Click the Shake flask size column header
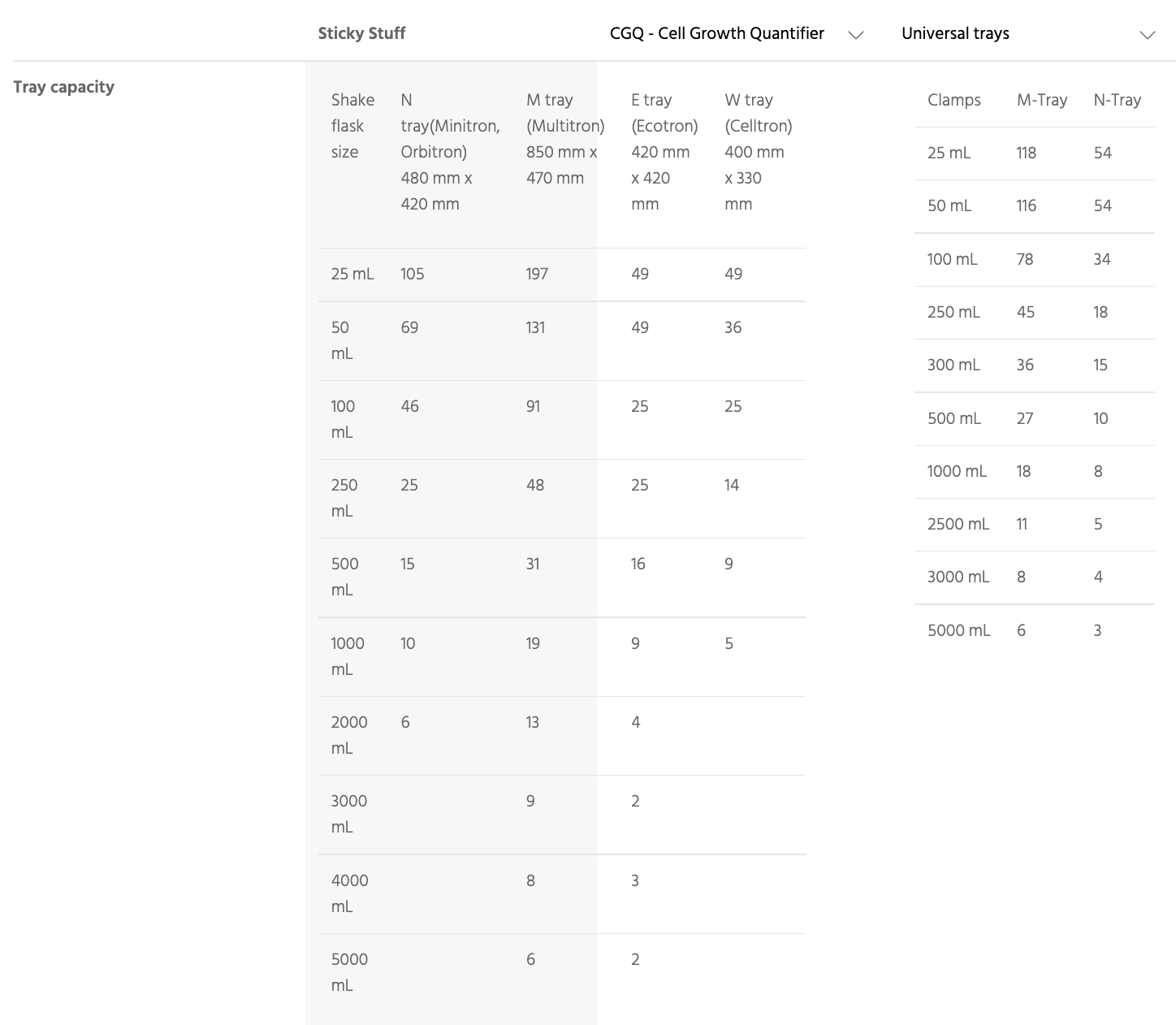Viewport: 1176px width, 1025px height. point(352,126)
